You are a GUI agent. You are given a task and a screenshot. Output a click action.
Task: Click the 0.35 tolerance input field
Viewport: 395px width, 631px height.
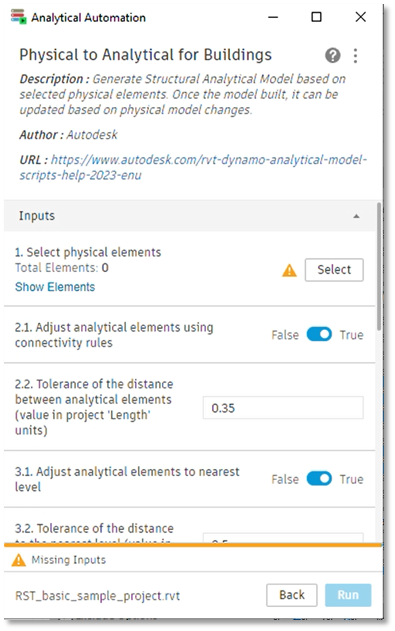283,408
